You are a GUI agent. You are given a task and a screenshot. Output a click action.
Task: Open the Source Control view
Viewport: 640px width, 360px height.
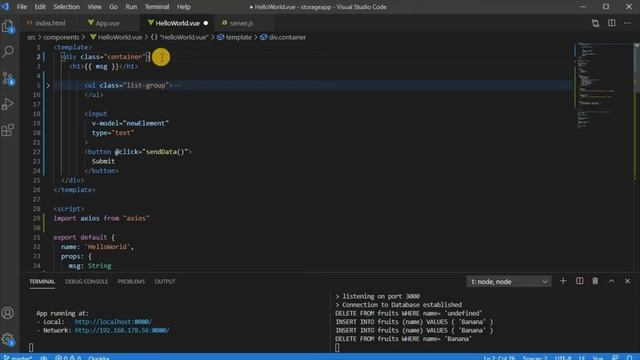coord(8,78)
